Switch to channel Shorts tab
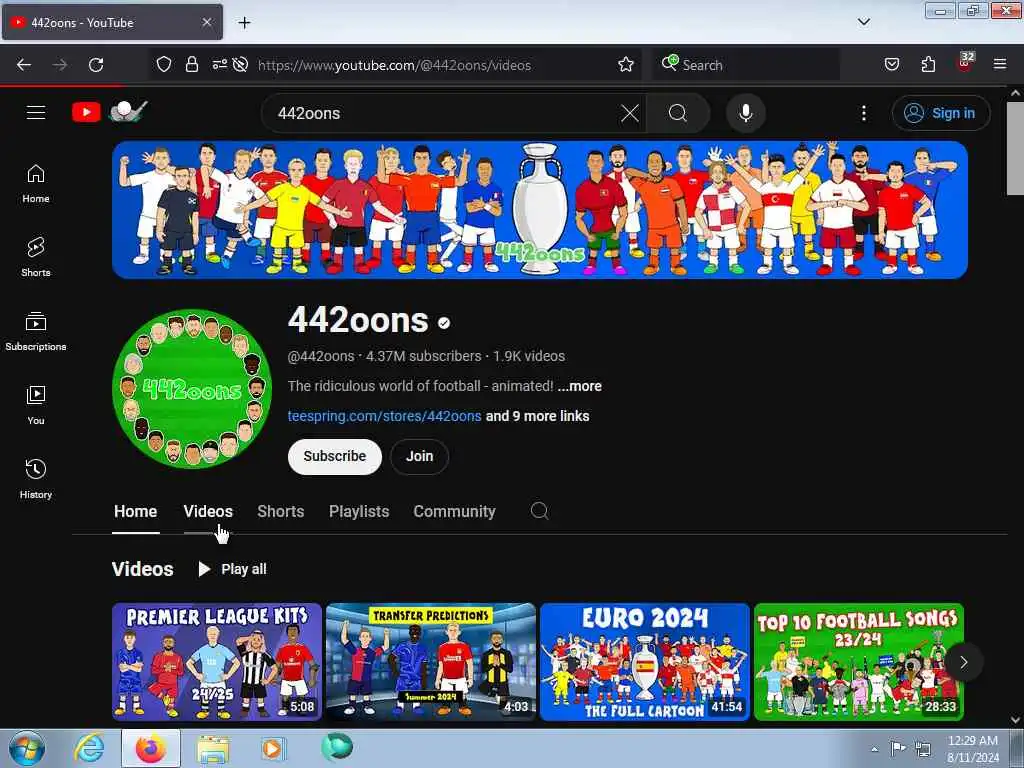 [x=281, y=511]
